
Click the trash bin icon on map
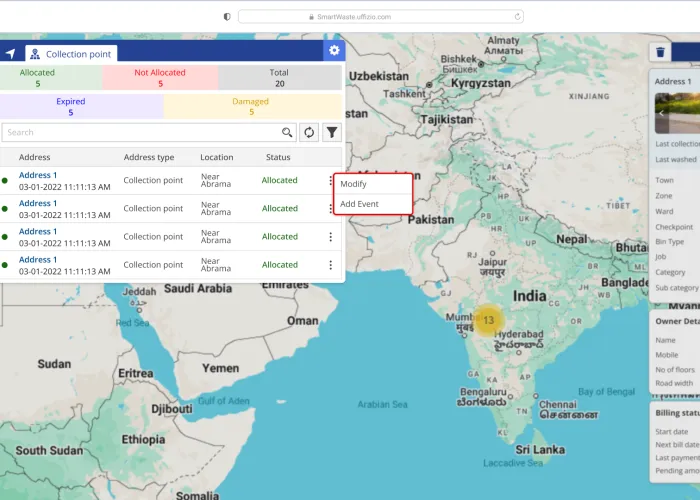[x=660, y=53]
